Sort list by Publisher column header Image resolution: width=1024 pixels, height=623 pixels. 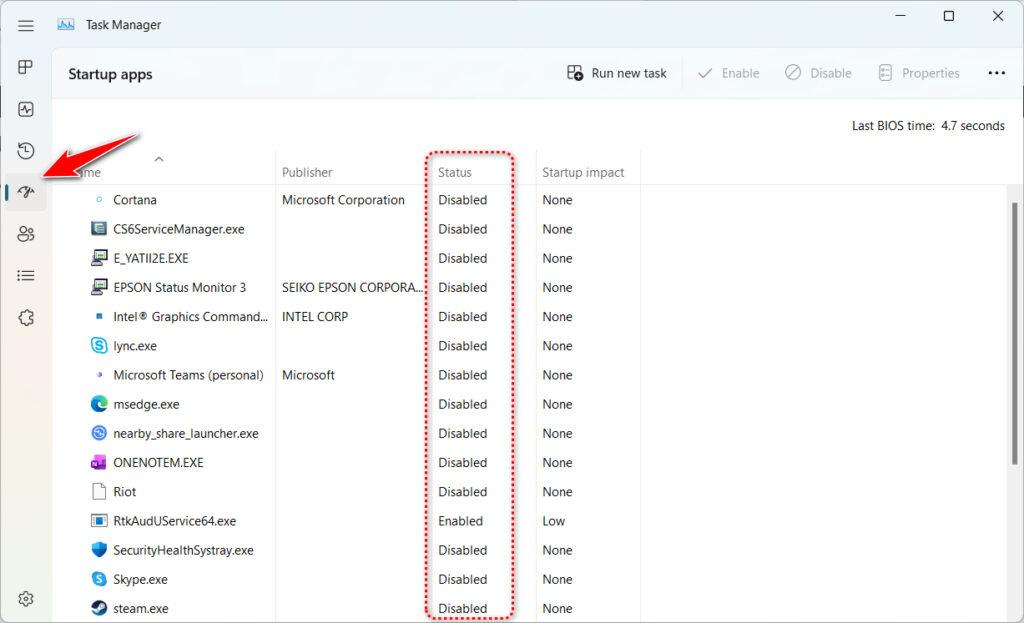coord(307,172)
